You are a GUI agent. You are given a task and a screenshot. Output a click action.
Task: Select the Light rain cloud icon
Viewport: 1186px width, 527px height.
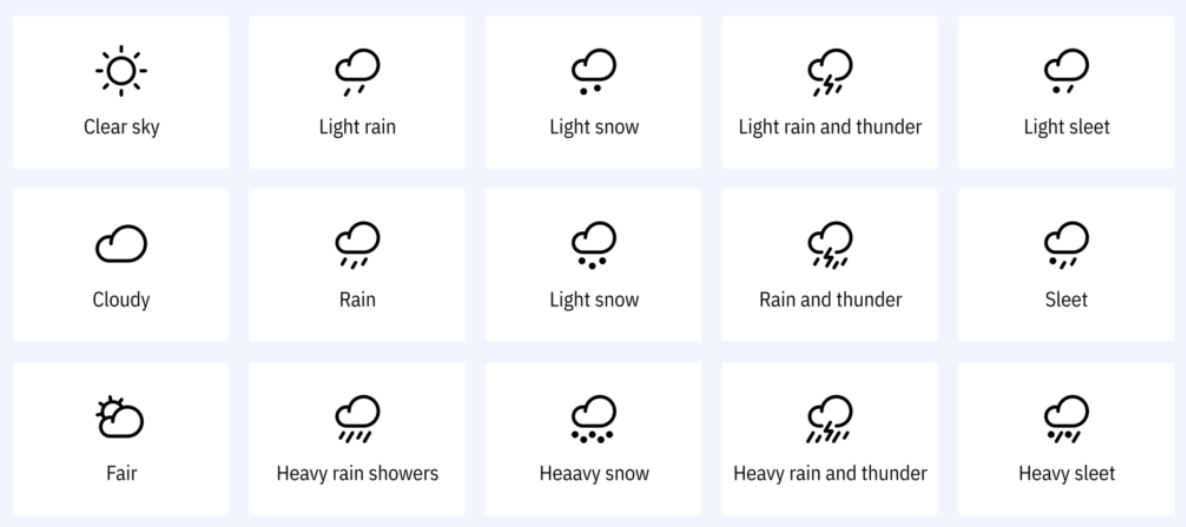click(x=357, y=72)
